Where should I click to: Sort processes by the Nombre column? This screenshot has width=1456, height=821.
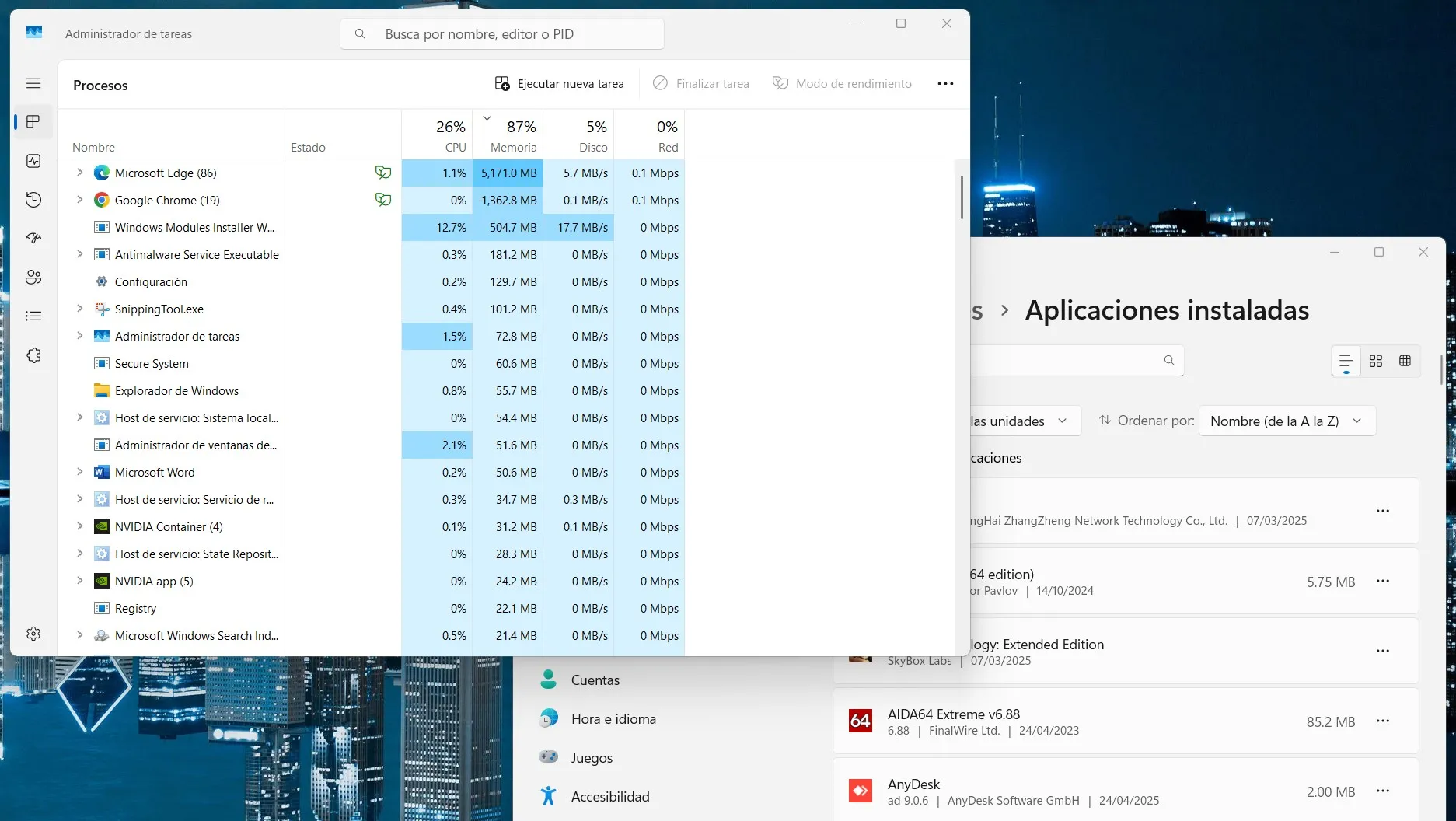coord(171,135)
